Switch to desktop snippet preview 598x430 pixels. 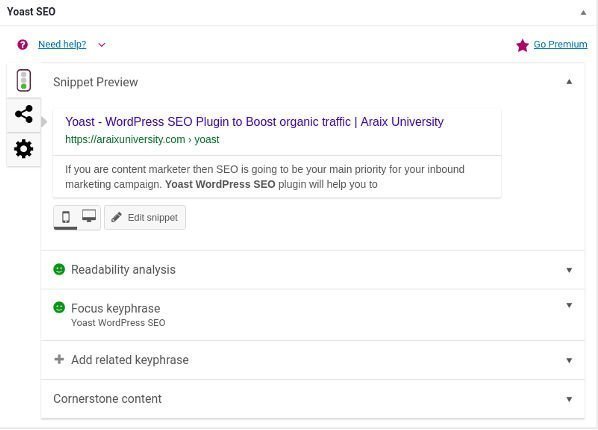[x=89, y=216]
